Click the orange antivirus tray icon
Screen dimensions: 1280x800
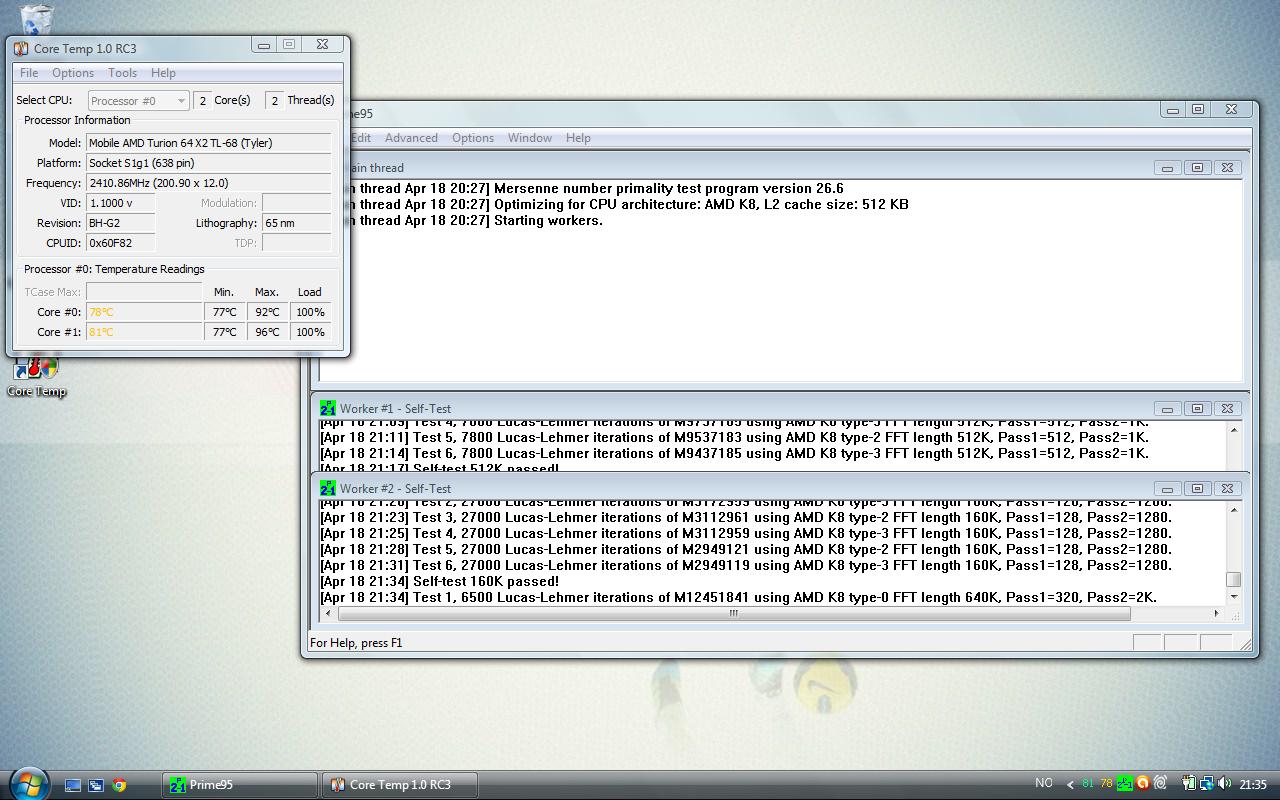[1142, 784]
